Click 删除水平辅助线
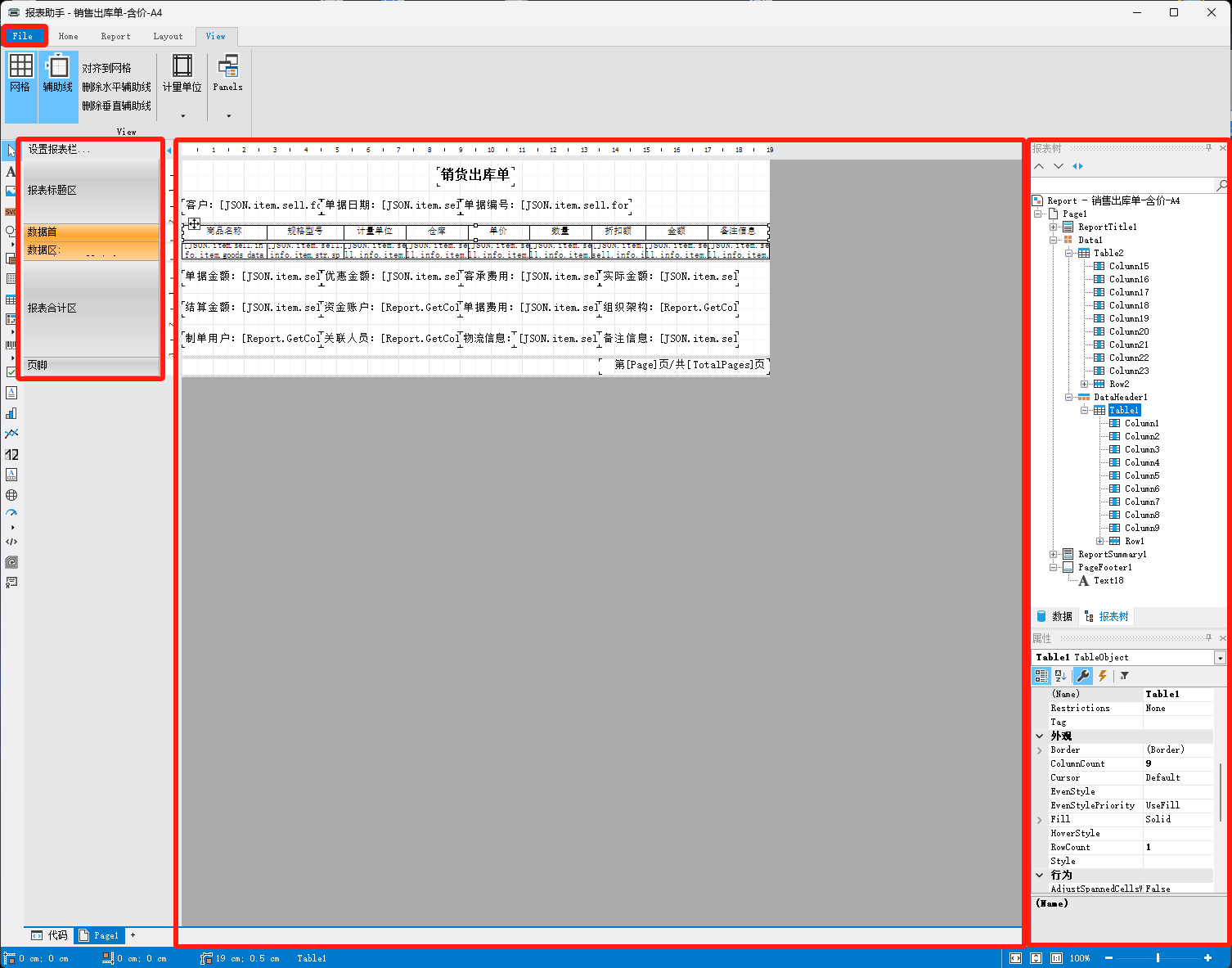This screenshot has width=1232, height=968. coord(116,87)
